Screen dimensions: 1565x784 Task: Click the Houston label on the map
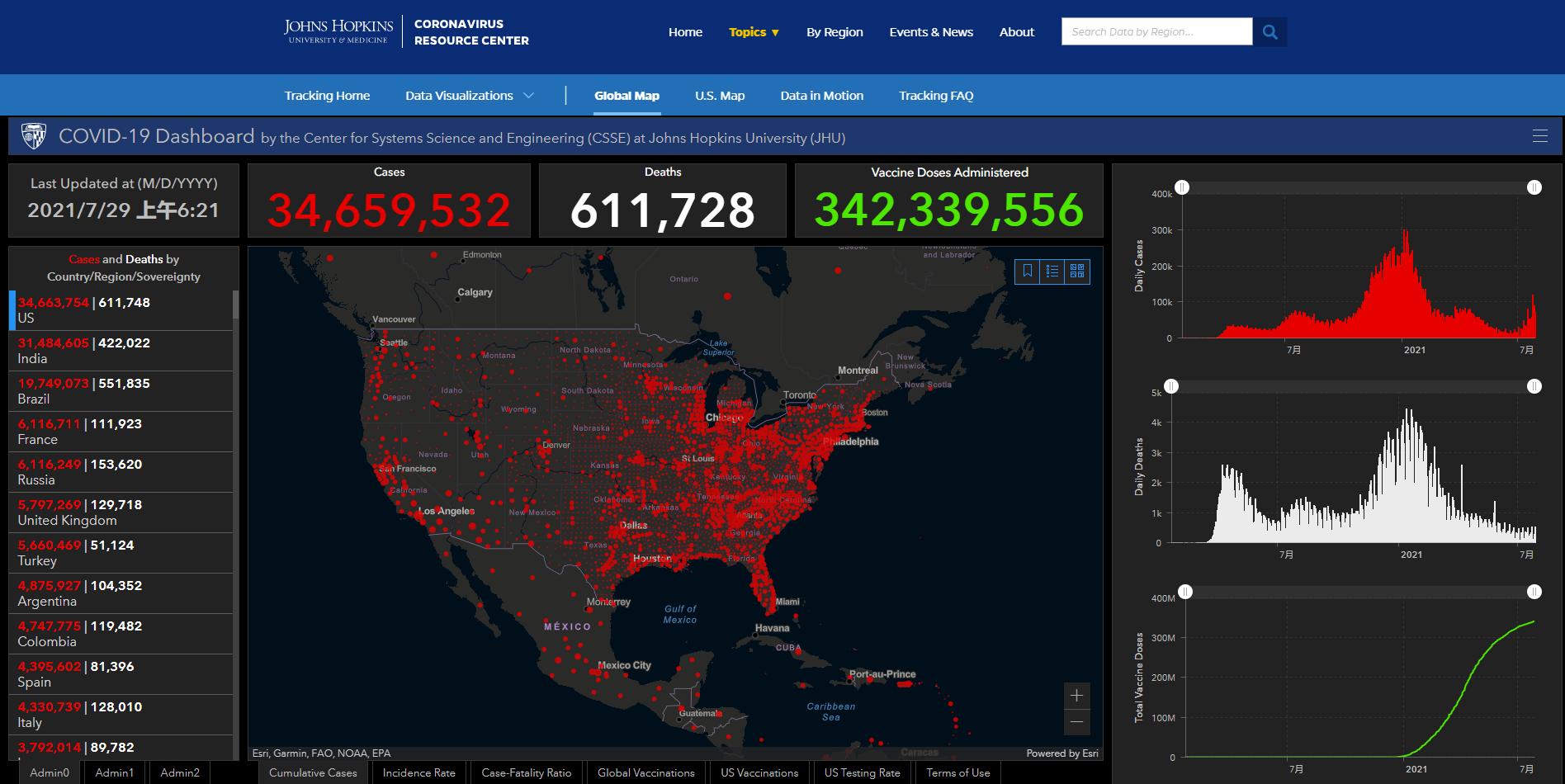coord(652,559)
